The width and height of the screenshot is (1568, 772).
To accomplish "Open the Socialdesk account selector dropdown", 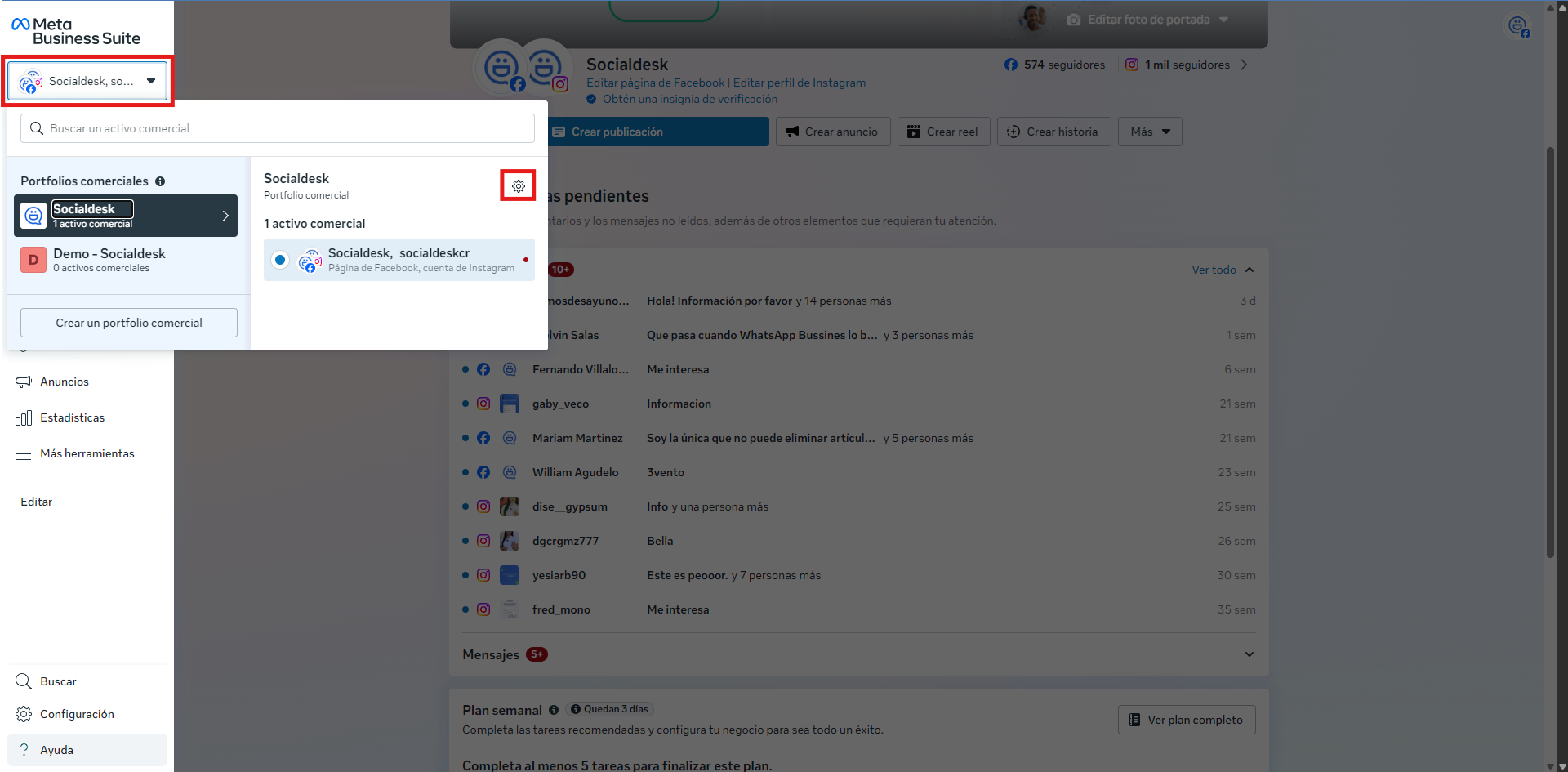I will click(87, 81).
